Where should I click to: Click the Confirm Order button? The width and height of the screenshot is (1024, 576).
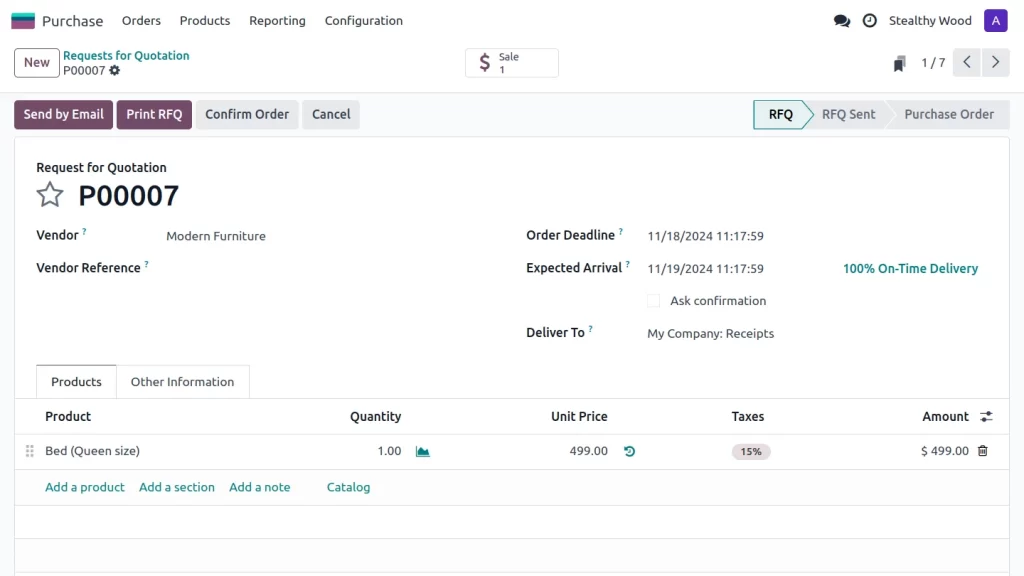[247, 115]
